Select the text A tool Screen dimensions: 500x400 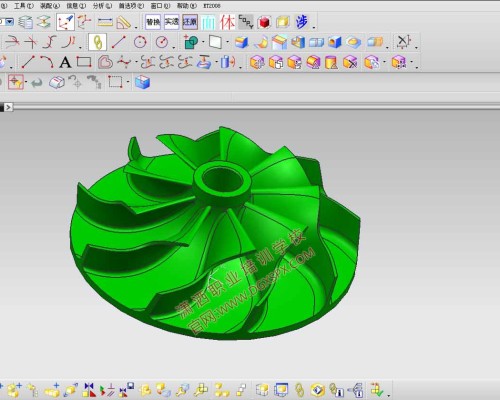click(65, 62)
